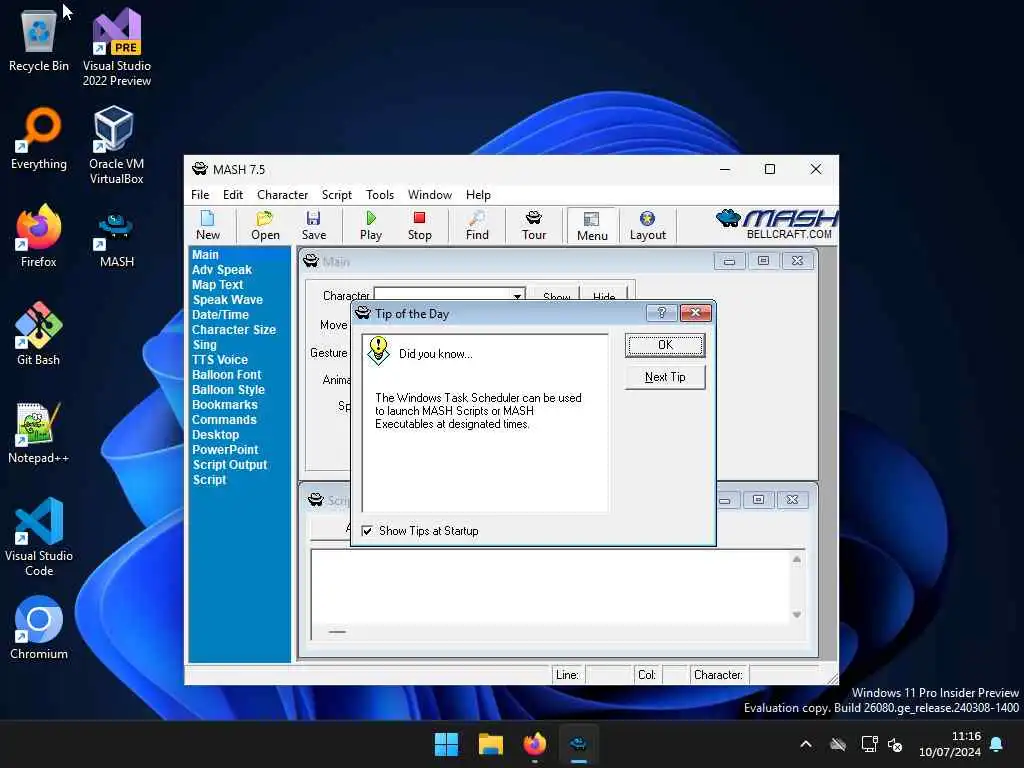This screenshot has width=1024, height=768.
Task: Click the Show button in Main window
Action: click(556, 296)
